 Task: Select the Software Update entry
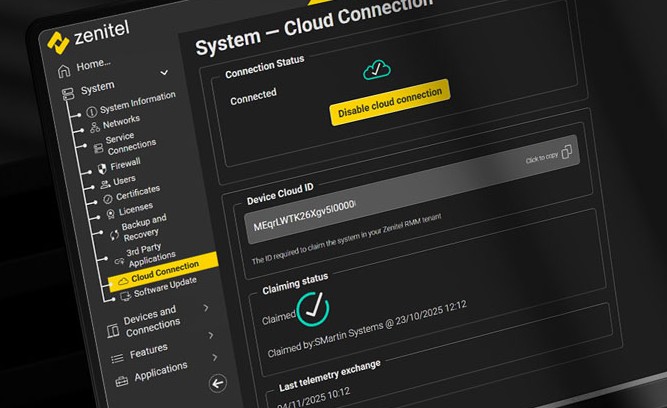point(165,287)
